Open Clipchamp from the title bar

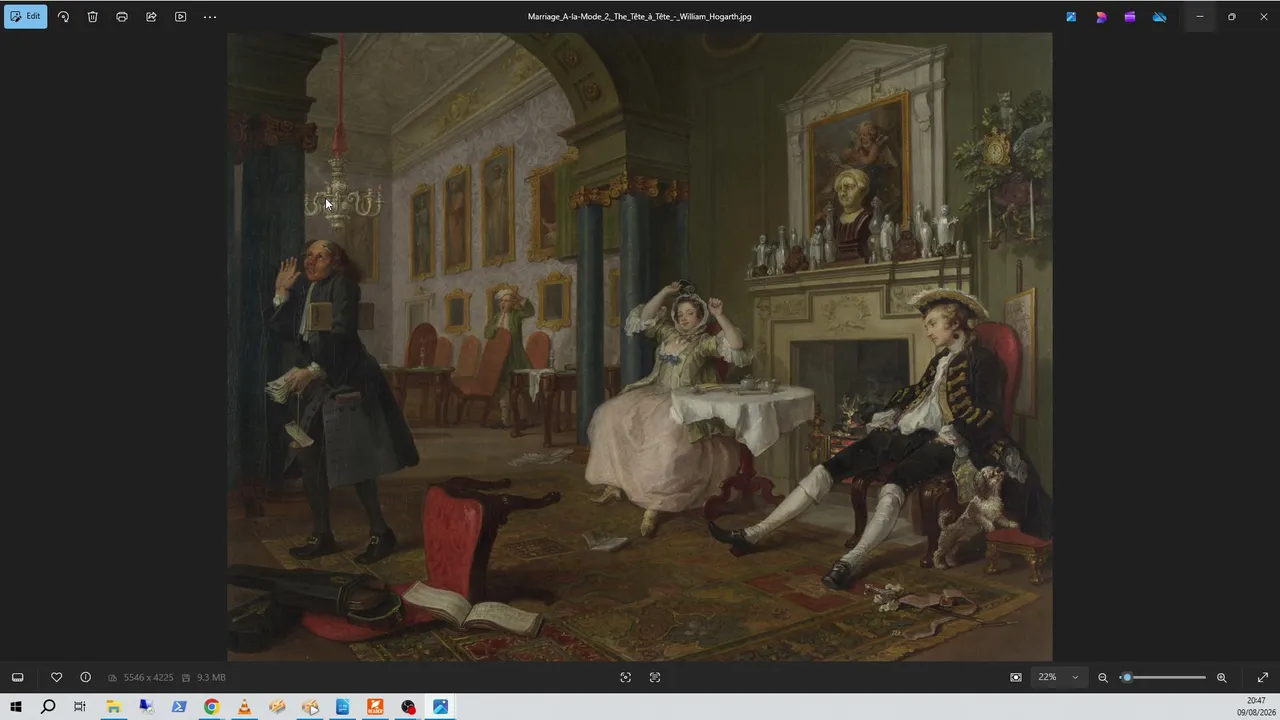click(1130, 17)
